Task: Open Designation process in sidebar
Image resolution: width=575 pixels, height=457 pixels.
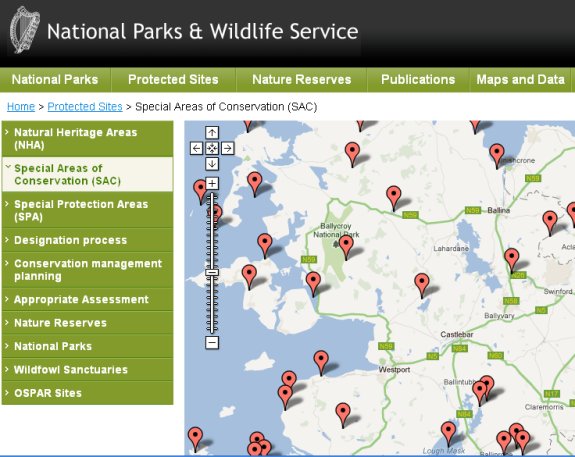Action: click(87, 240)
